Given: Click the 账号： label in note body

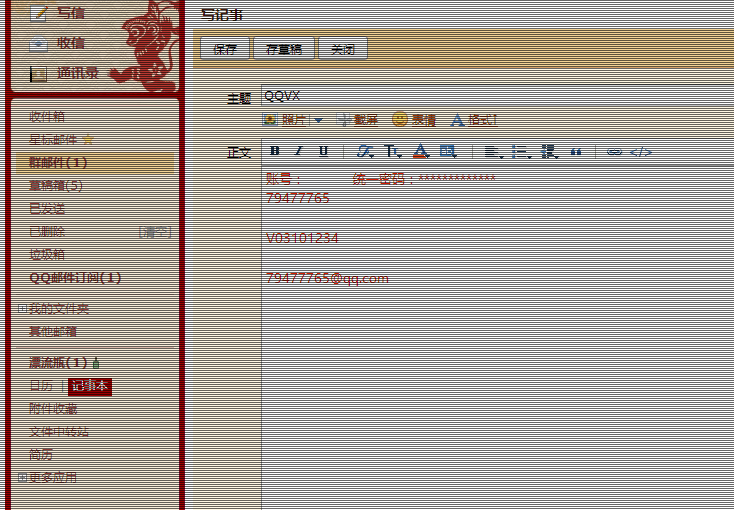Looking at the screenshot, I should [283, 178].
